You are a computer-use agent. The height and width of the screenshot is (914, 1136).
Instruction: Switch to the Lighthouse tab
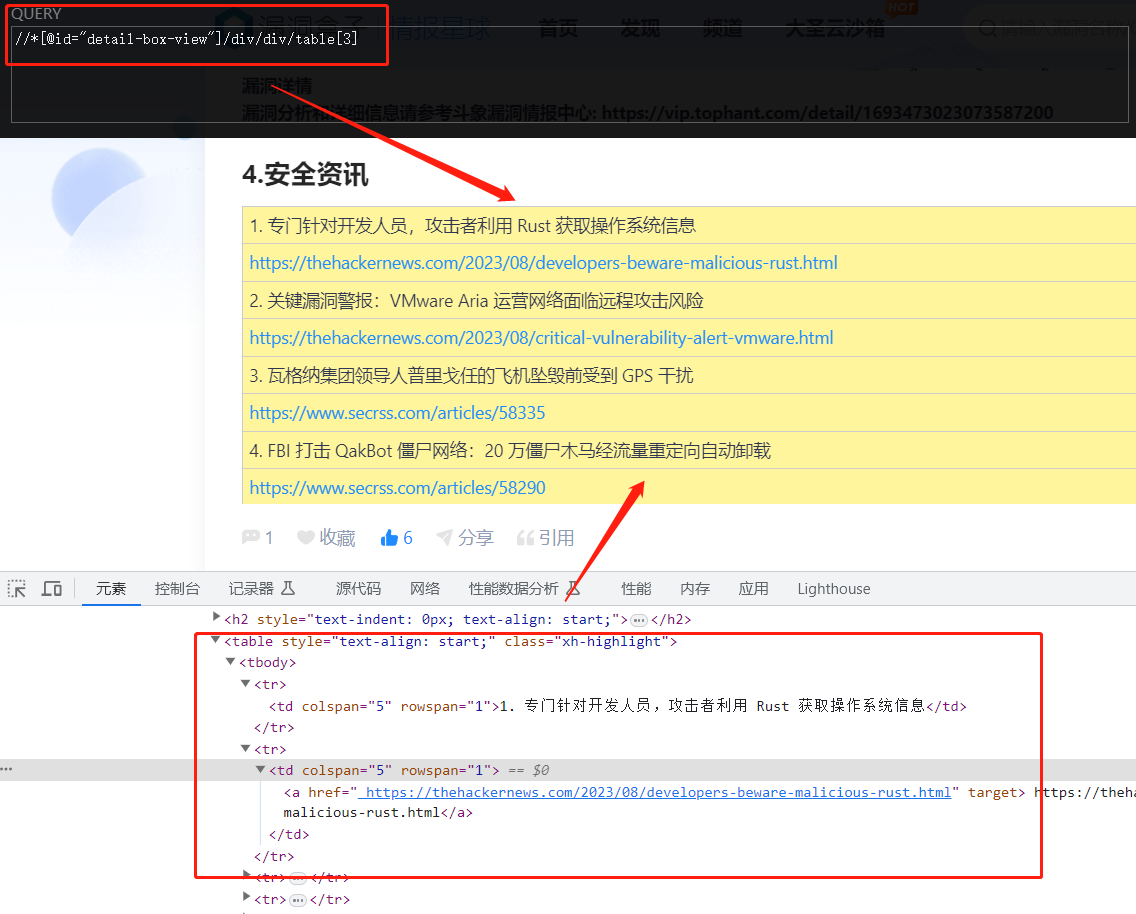[x=834, y=589]
